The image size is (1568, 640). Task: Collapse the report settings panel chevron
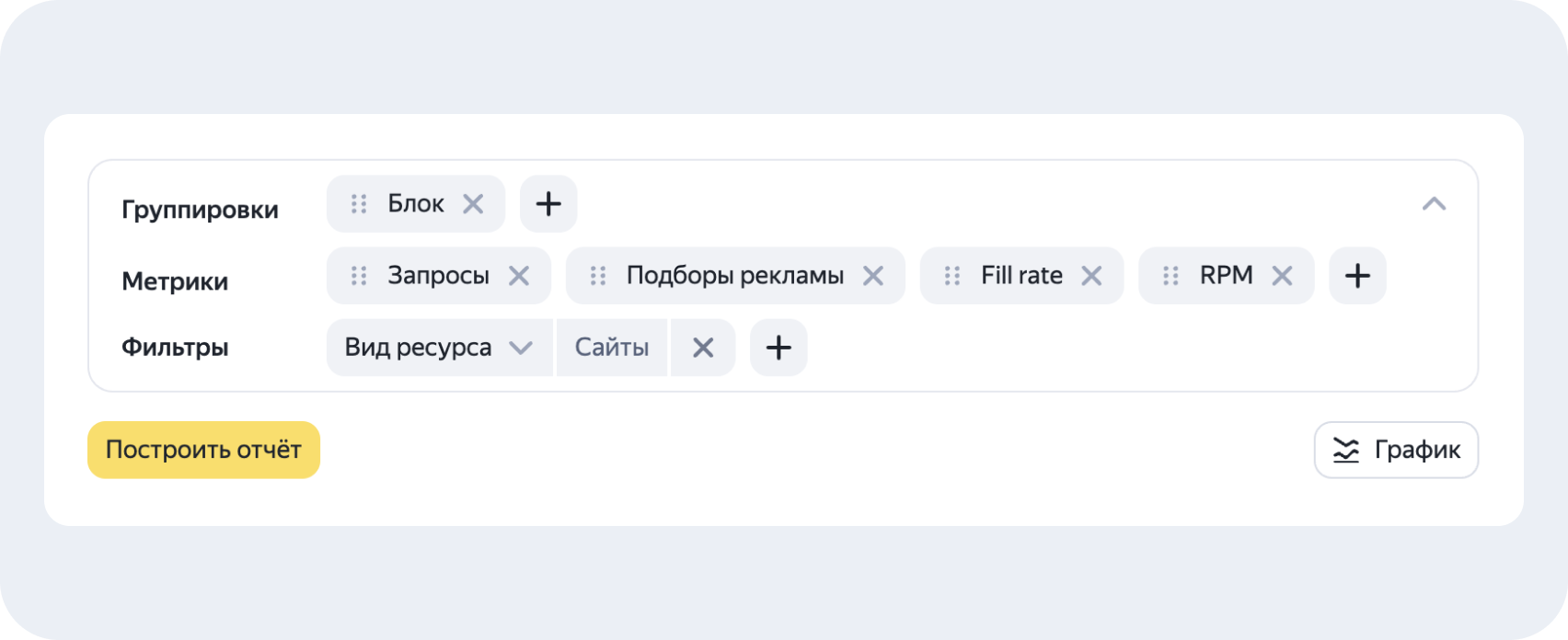click(1434, 204)
